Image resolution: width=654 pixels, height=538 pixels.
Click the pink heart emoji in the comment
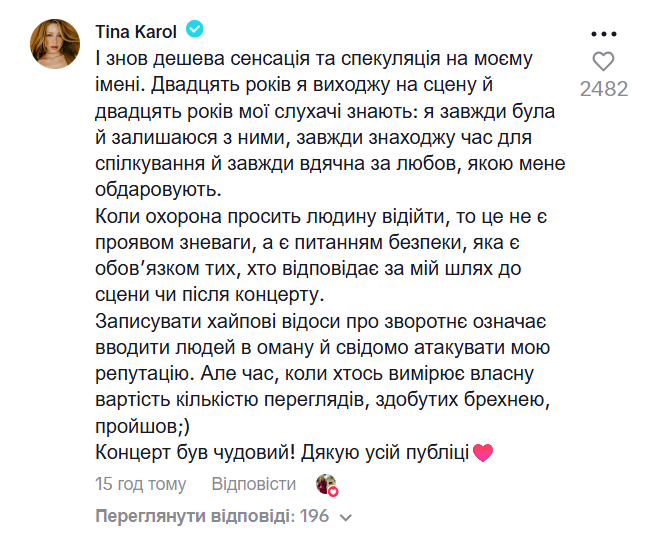(x=483, y=453)
